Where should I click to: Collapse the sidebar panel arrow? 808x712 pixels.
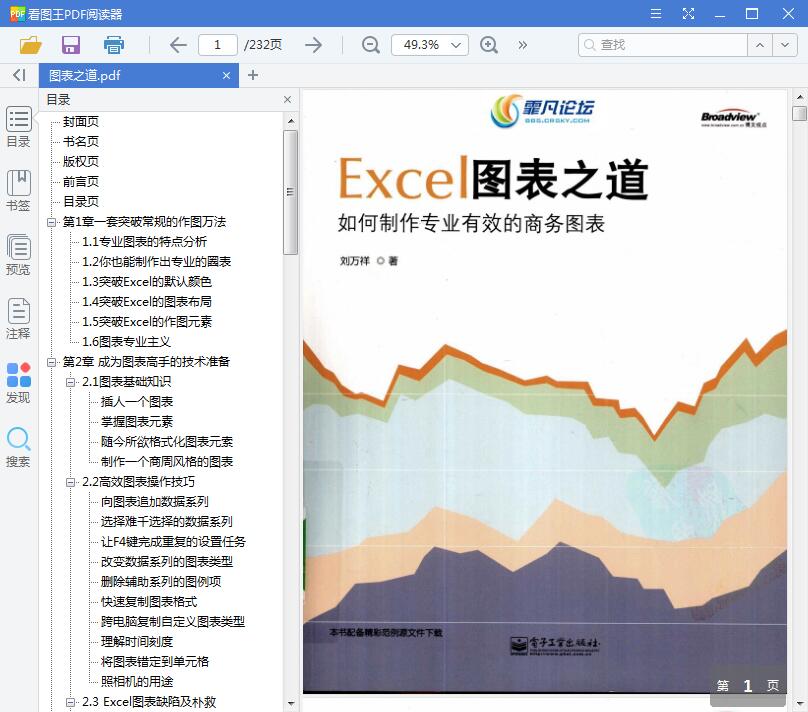(x=19, y=75)
